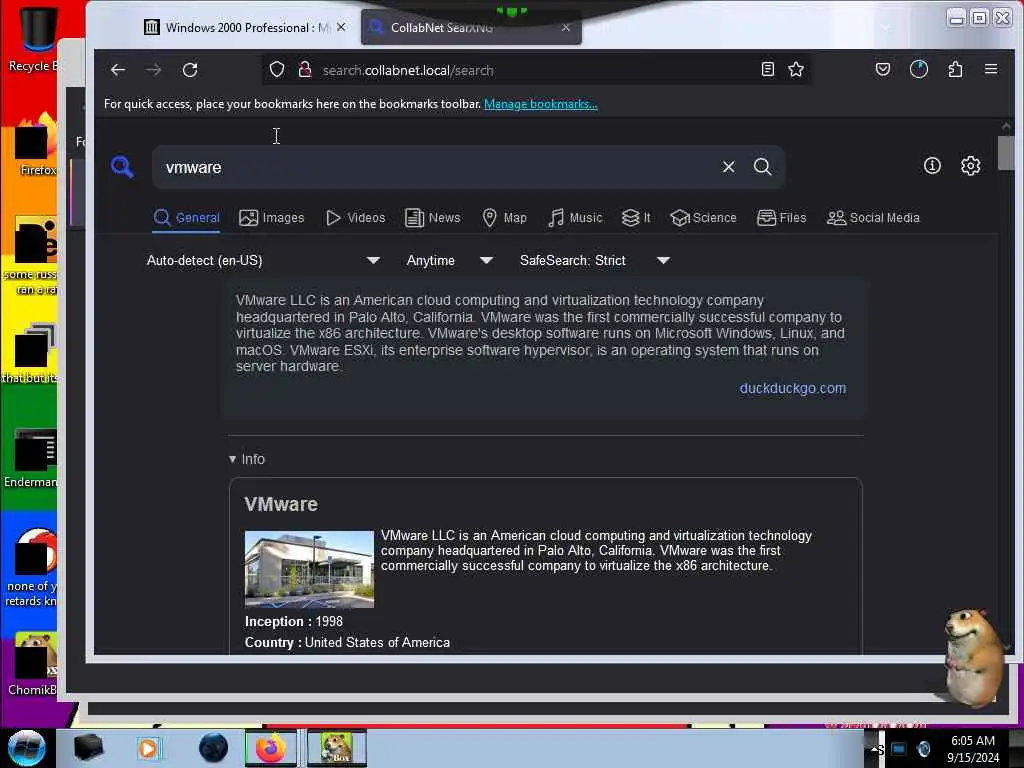Open the Pocket save icon
This screenshot has height=768, width=1024.
click(x=883, y=69)
